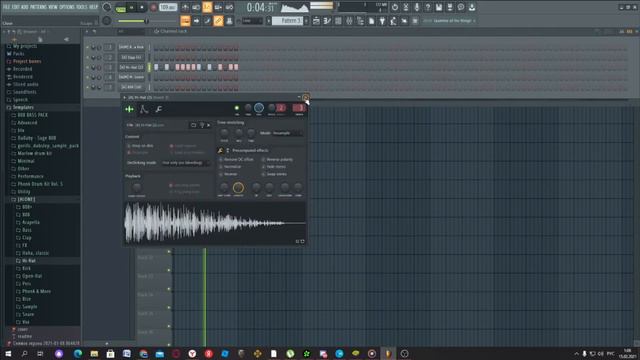The width and height of the screenshot is (640, 360).
Task: Click the document project icon in second row
Action: pyautogui.click(x=371, y=21)
